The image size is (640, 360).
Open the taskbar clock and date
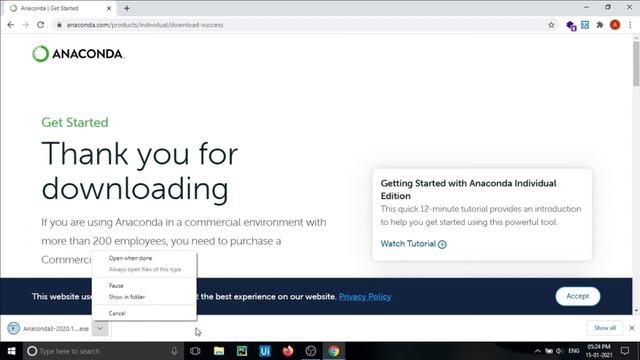[x=599, y=351]
